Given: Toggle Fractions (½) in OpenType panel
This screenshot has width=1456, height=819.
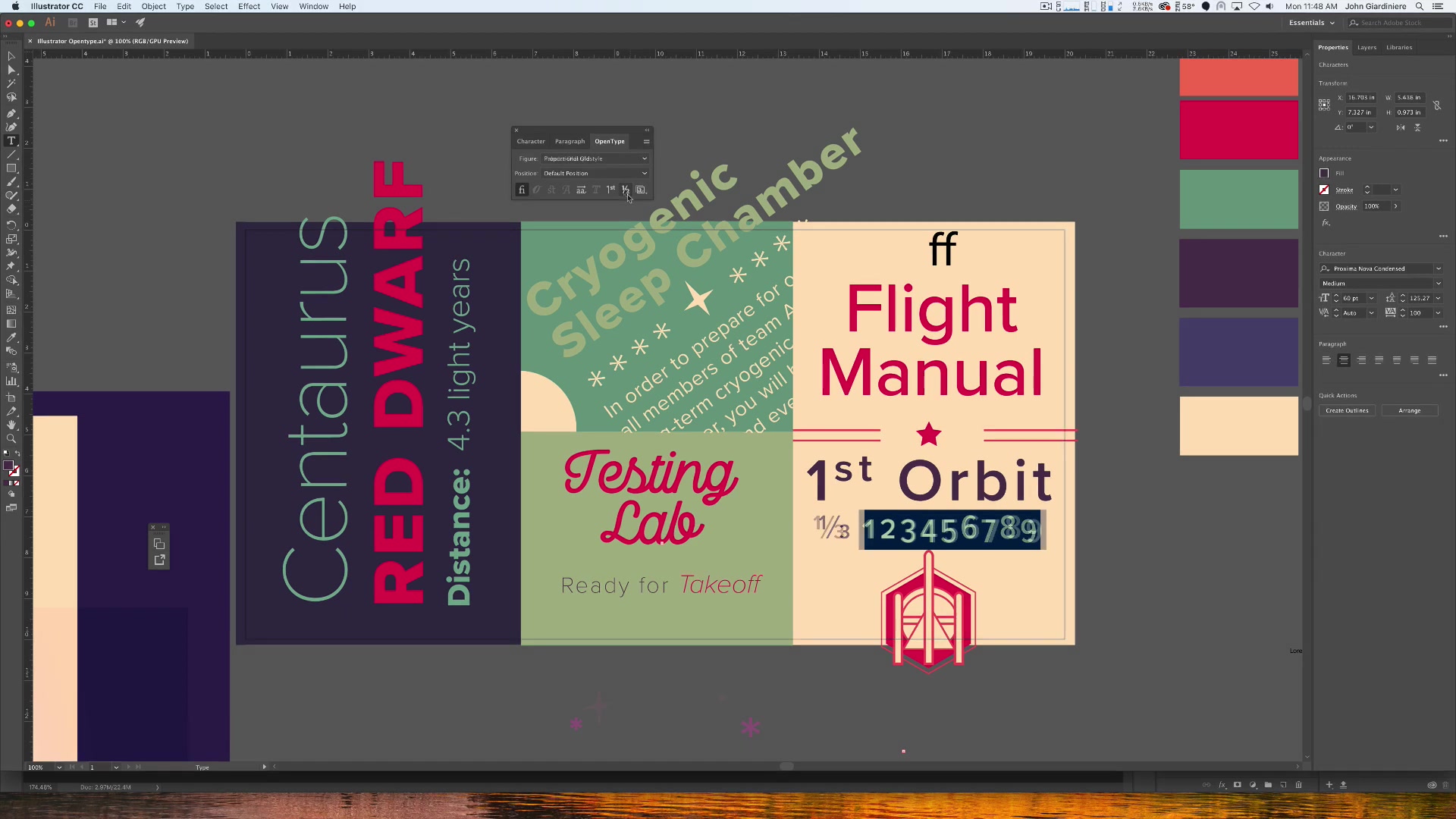Looking at the screenshot, I should tap(626, 190).
